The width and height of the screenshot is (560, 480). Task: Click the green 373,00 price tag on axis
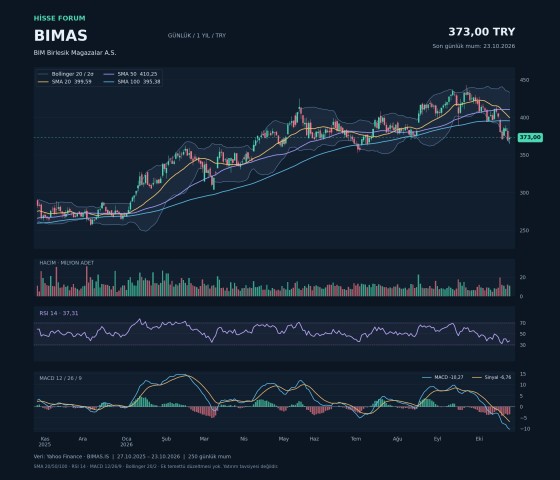[530, 138]
